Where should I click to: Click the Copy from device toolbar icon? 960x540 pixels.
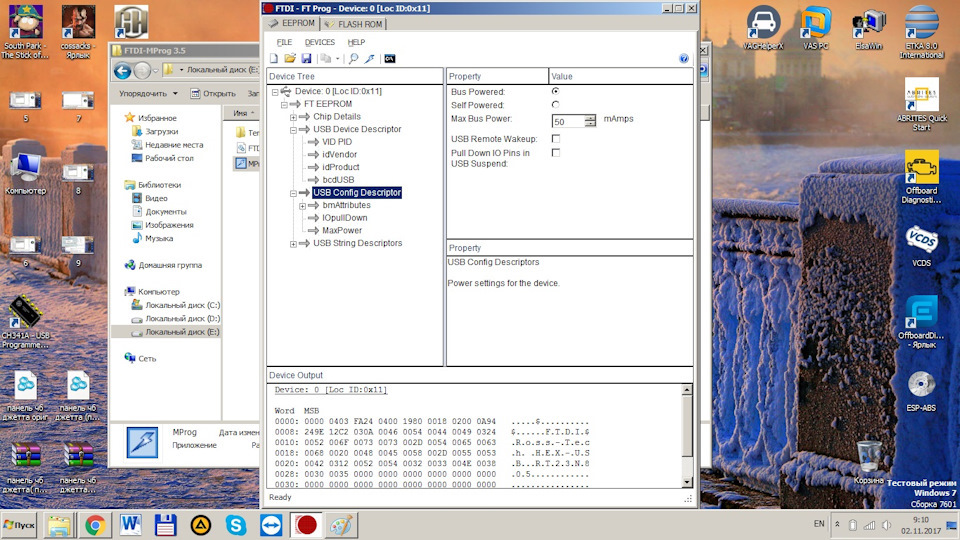(326, 58)
